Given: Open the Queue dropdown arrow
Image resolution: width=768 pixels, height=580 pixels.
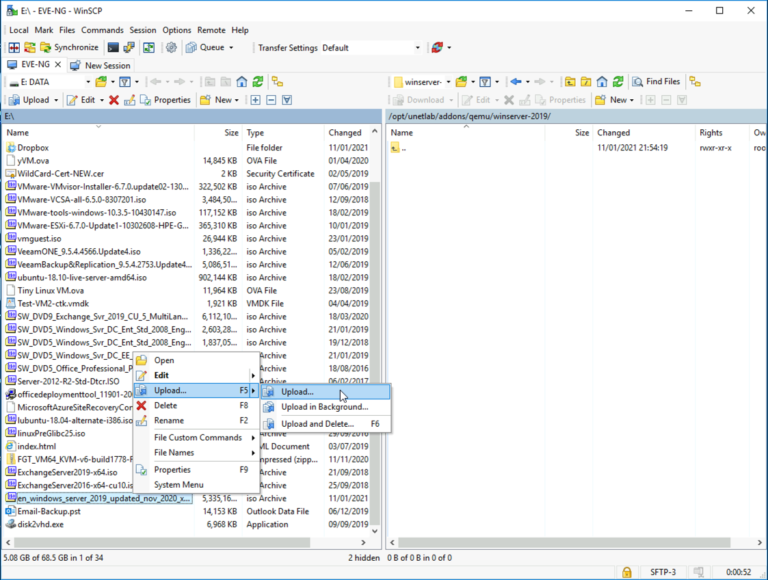Looking at the screenshot, I should click(231, 48).
